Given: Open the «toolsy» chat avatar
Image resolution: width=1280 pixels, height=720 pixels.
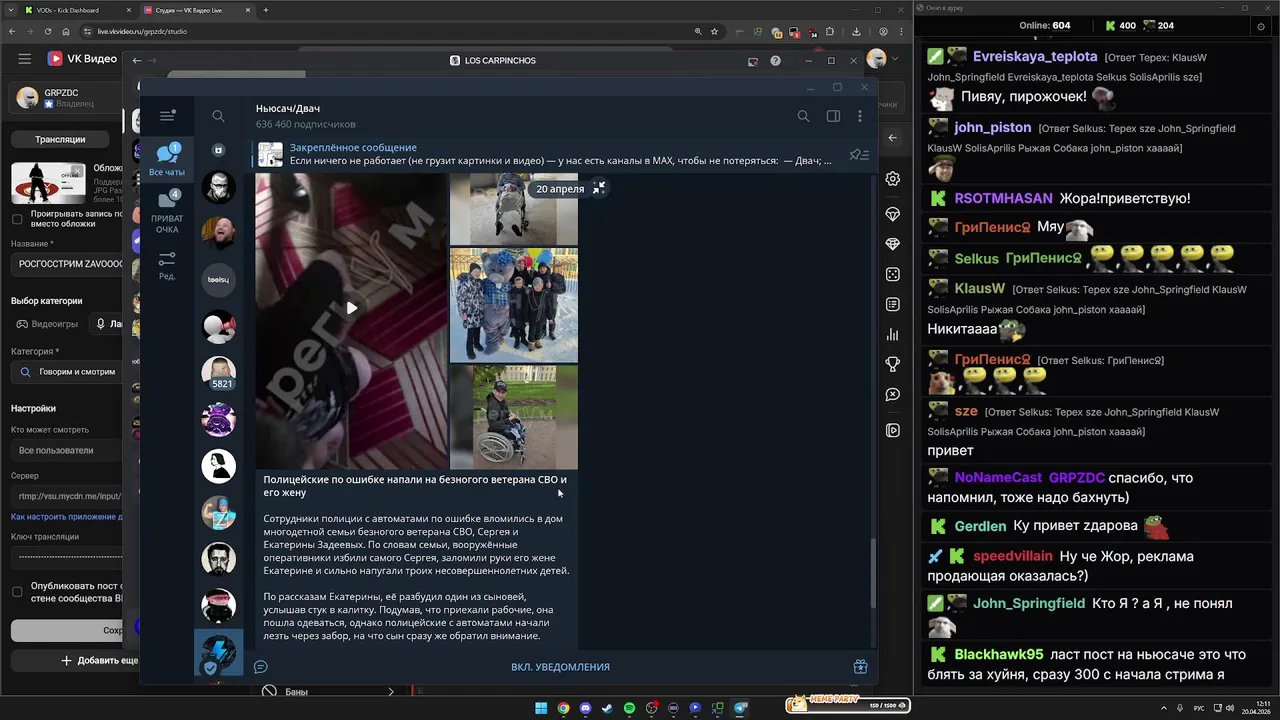Looking at the screenshot, I should [x=219, y=280].
